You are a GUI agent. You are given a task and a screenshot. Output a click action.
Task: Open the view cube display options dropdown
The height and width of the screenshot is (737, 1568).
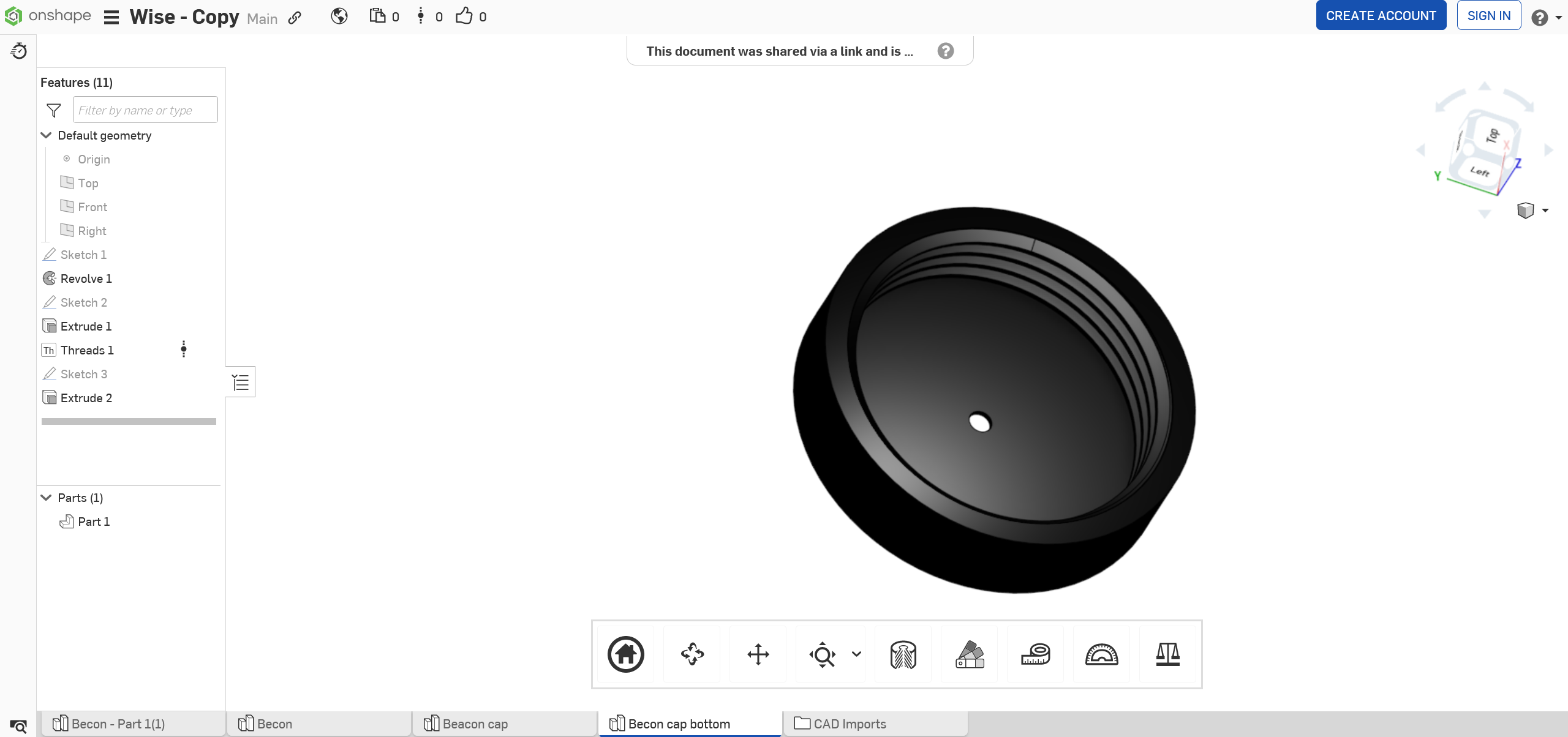(x=1545, y=211)
